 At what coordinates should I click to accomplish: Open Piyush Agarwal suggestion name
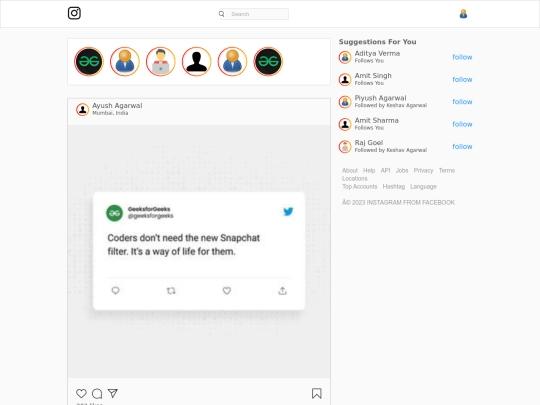point(381,98)
